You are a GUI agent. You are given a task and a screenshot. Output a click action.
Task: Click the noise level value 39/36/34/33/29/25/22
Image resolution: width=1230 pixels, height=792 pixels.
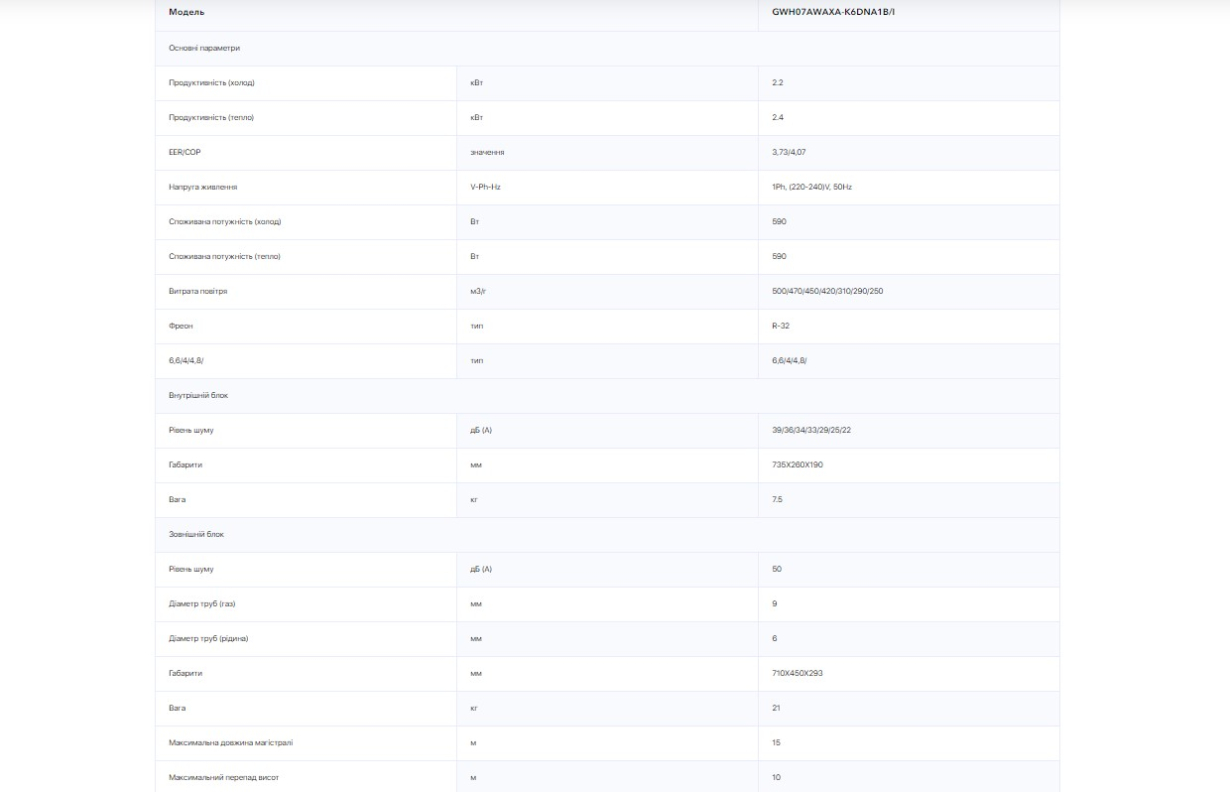[x=813, y=430]
